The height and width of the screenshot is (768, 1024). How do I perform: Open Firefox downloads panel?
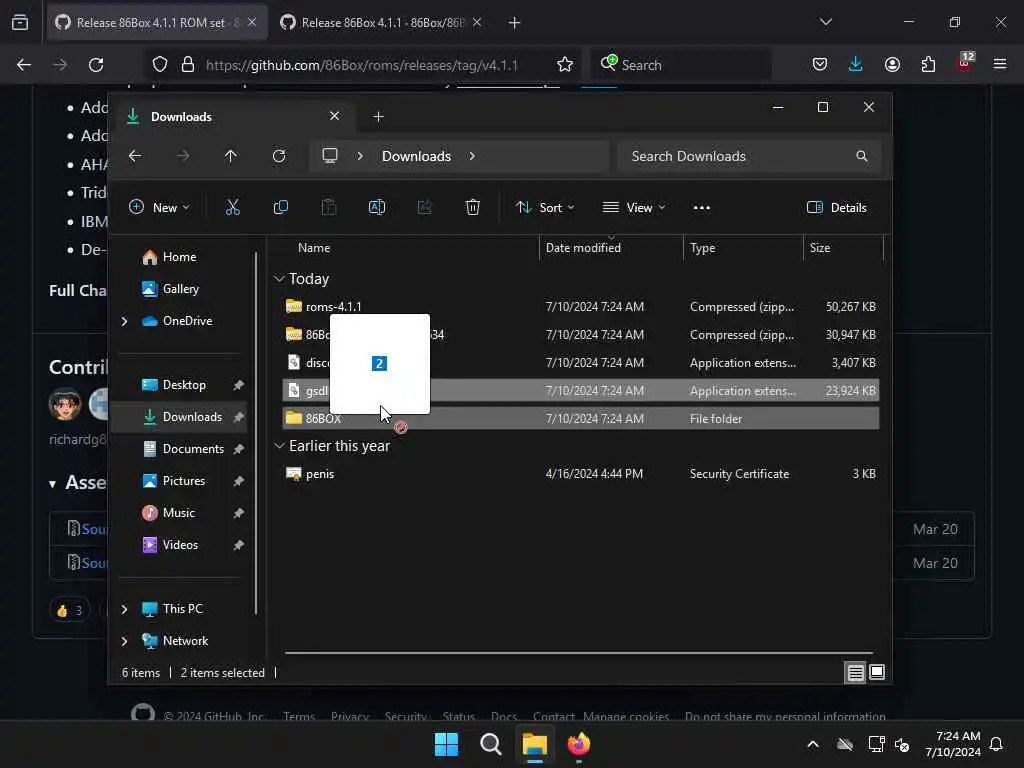[856, 64]
